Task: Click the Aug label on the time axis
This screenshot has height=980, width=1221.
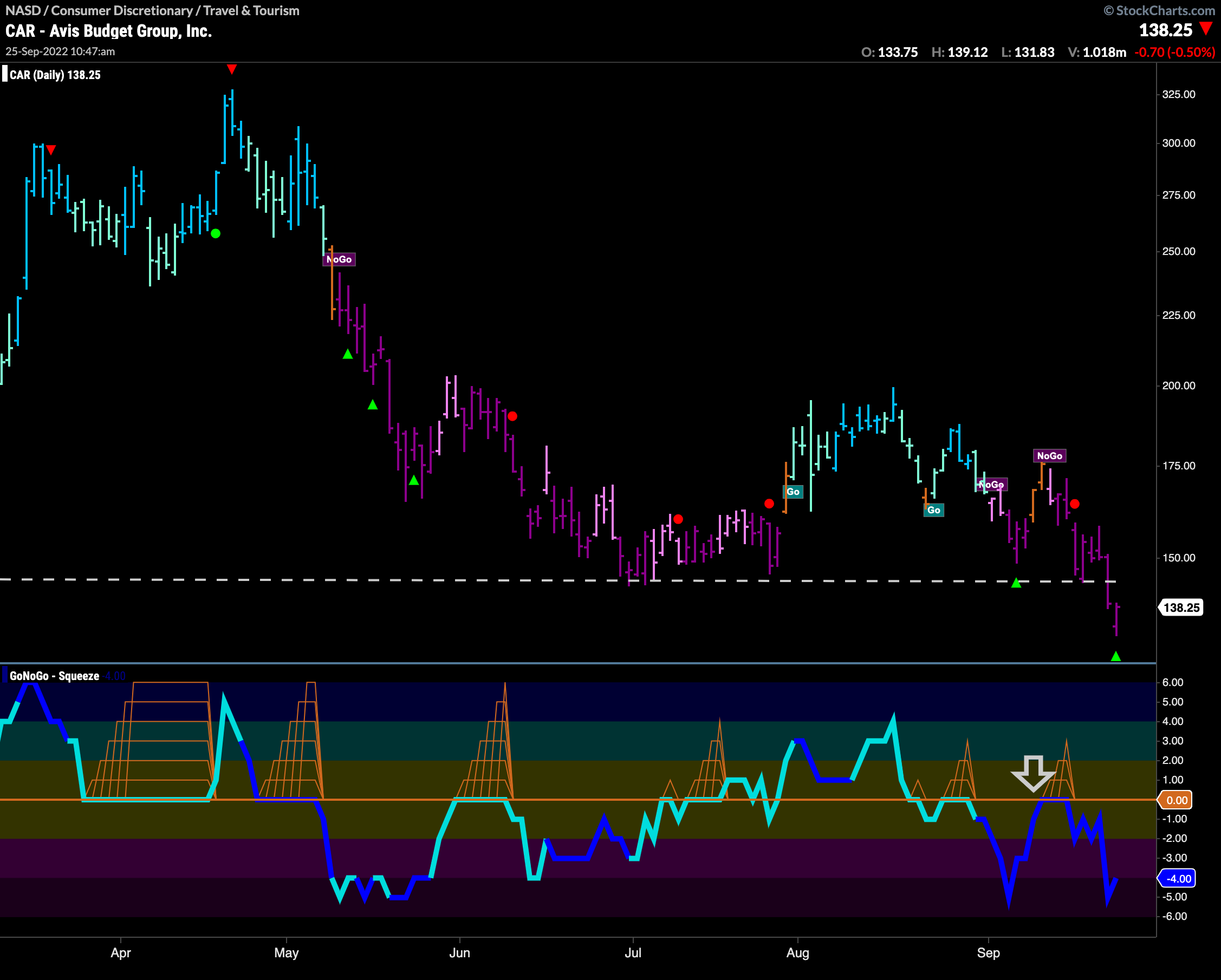Action: (797, 953)
